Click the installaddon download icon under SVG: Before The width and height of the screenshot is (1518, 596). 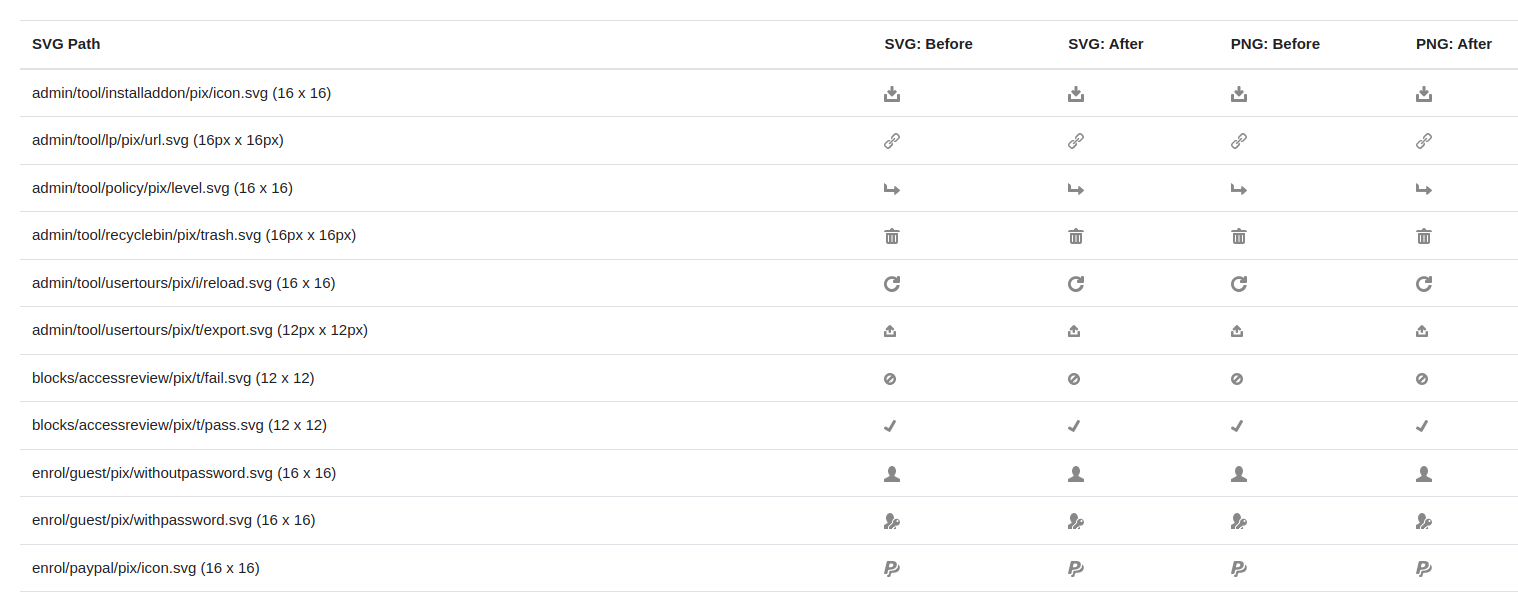pos(892,93)
